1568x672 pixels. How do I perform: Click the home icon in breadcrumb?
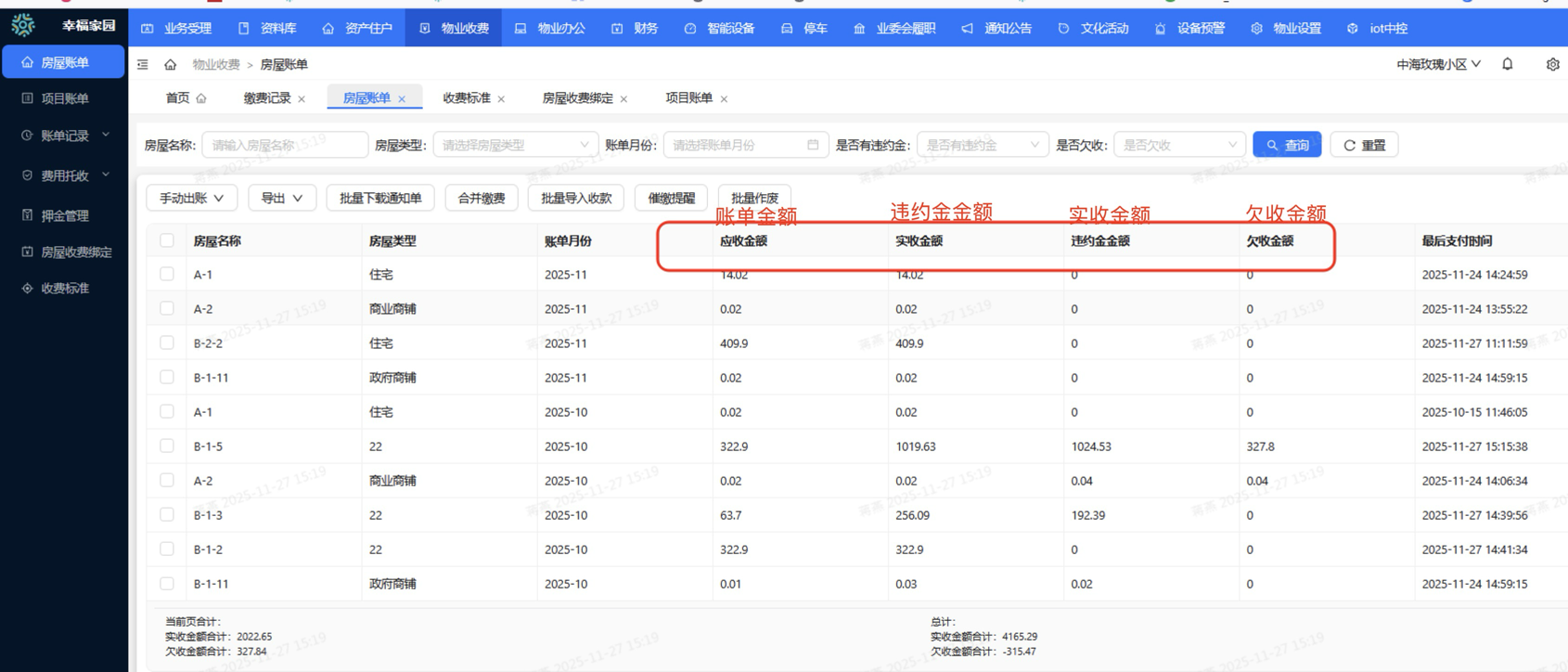[x=171, y=64]
